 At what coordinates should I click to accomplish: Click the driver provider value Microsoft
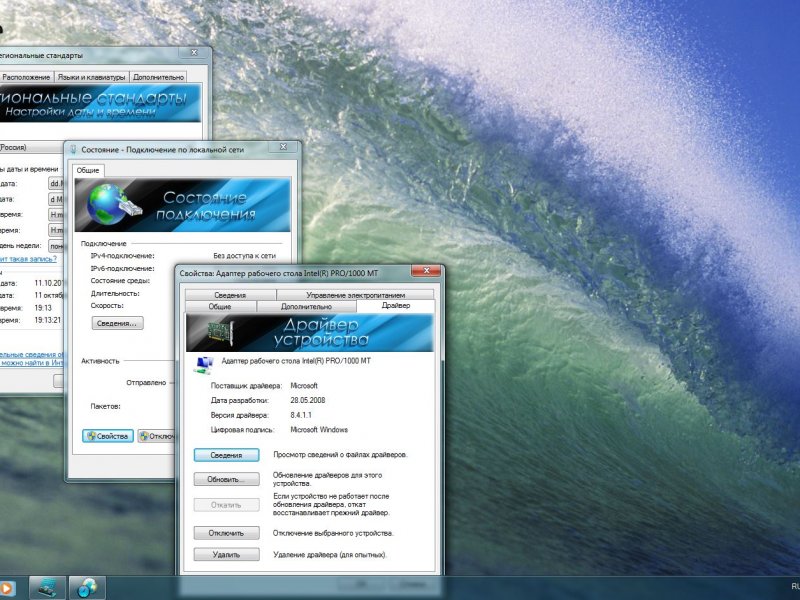coord(304,386)
